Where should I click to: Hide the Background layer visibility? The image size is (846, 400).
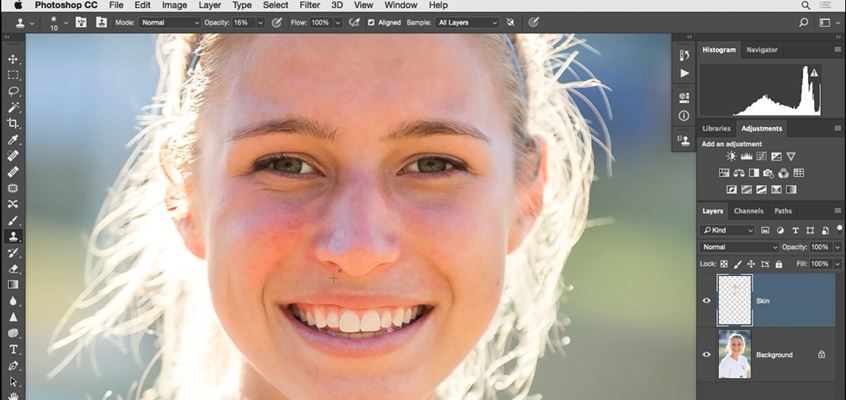[707, 355]
